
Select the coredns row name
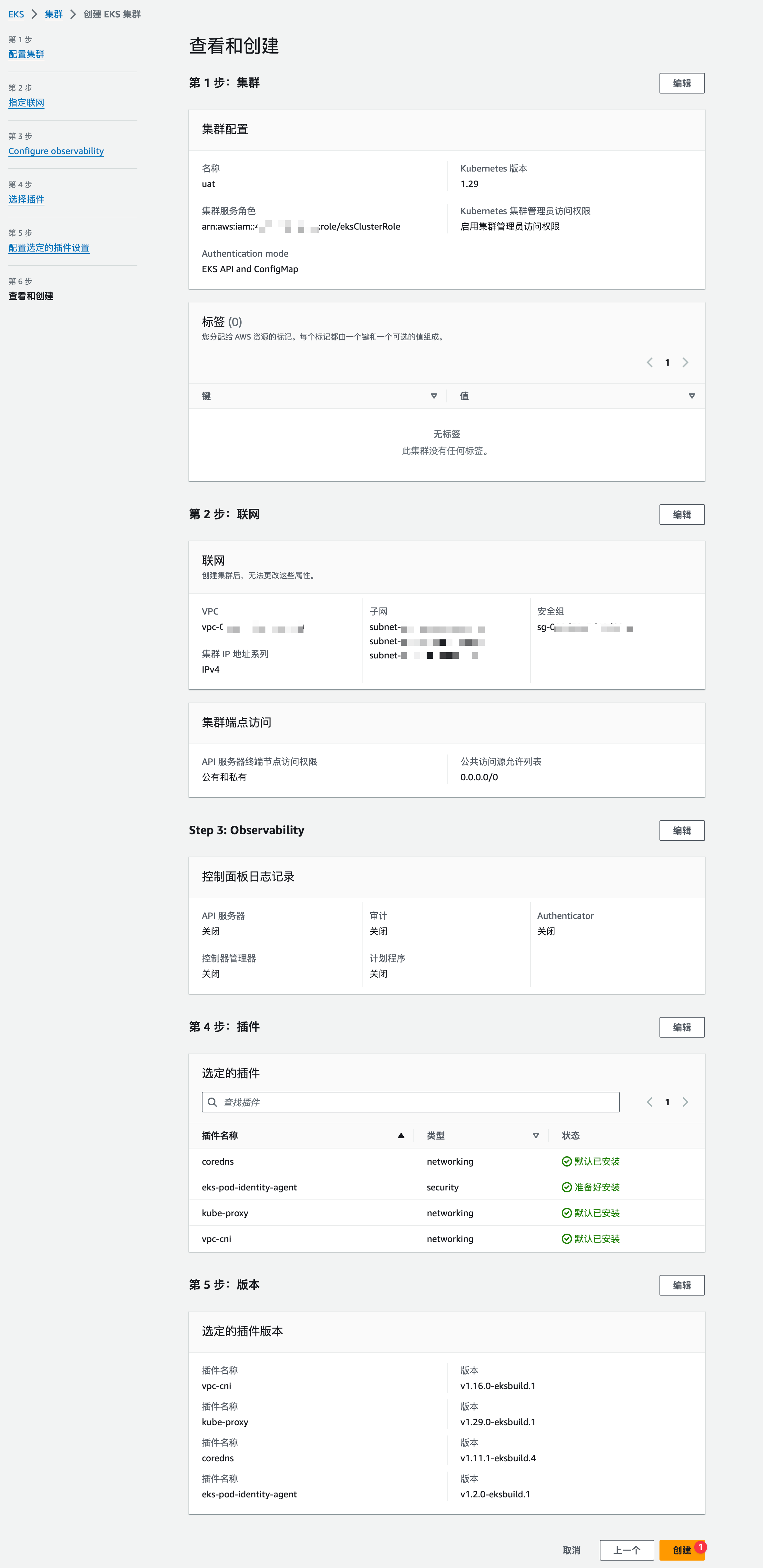[218, 1161]
